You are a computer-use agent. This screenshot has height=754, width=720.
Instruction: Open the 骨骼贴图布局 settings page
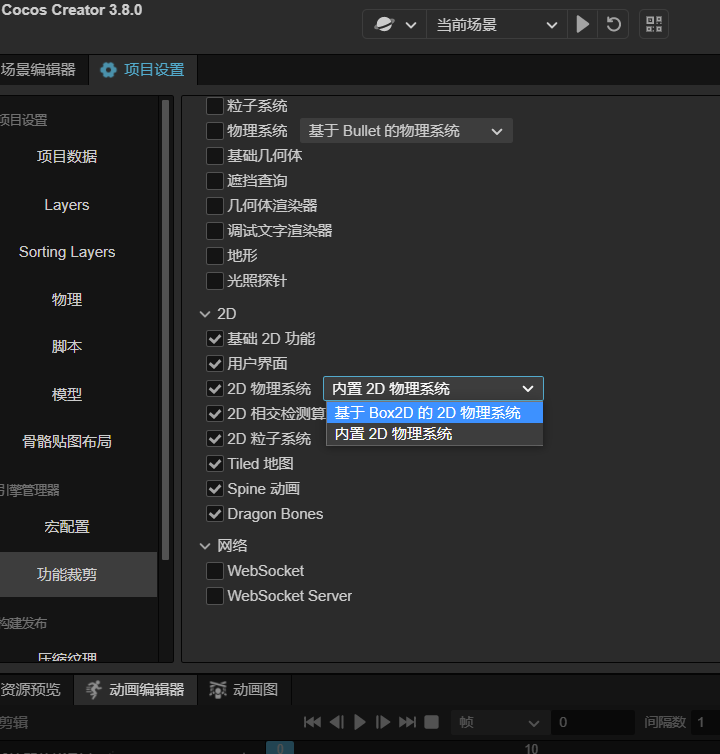click(x=67, y=441)
